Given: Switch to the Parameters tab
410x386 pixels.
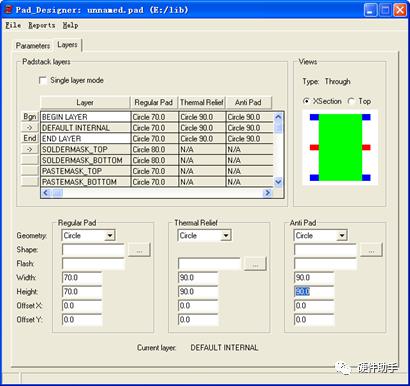Looking at the screenshot, I should [x=33, y=46].
